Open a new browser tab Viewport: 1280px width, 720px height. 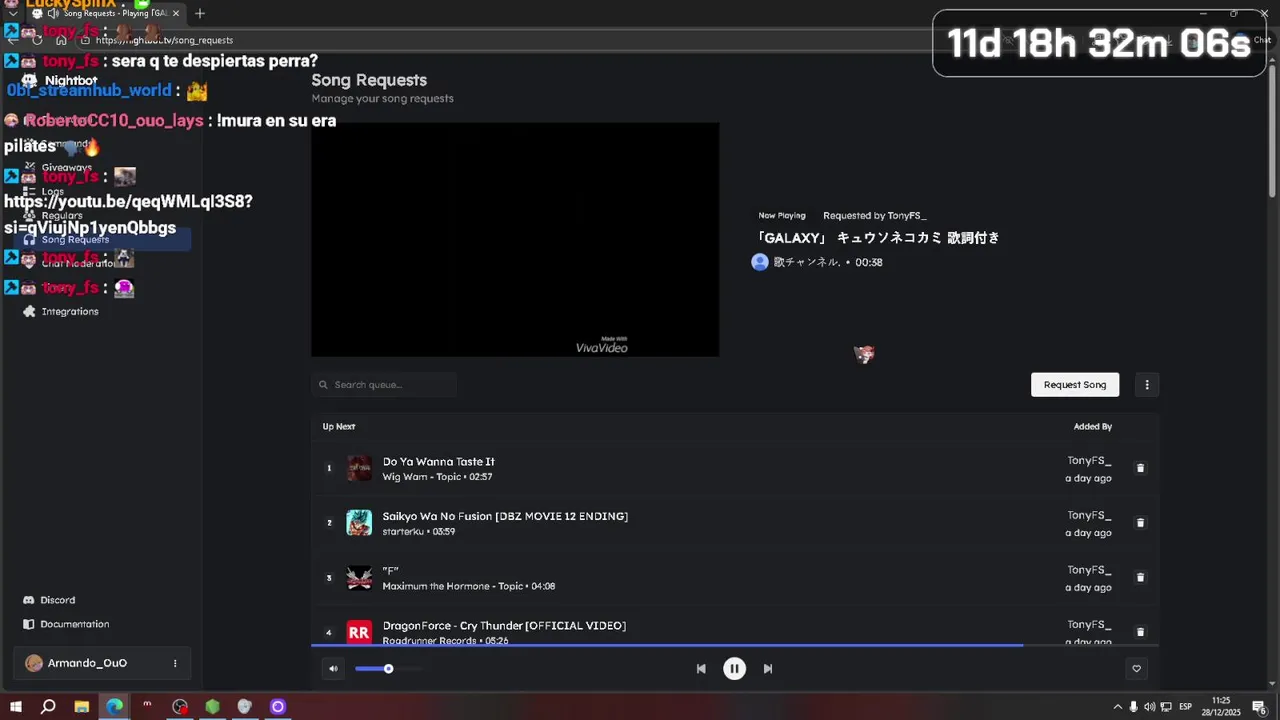click(200, 13)
